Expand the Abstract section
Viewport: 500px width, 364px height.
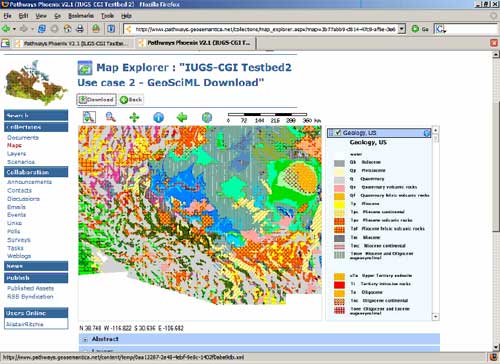pos(85,339)
